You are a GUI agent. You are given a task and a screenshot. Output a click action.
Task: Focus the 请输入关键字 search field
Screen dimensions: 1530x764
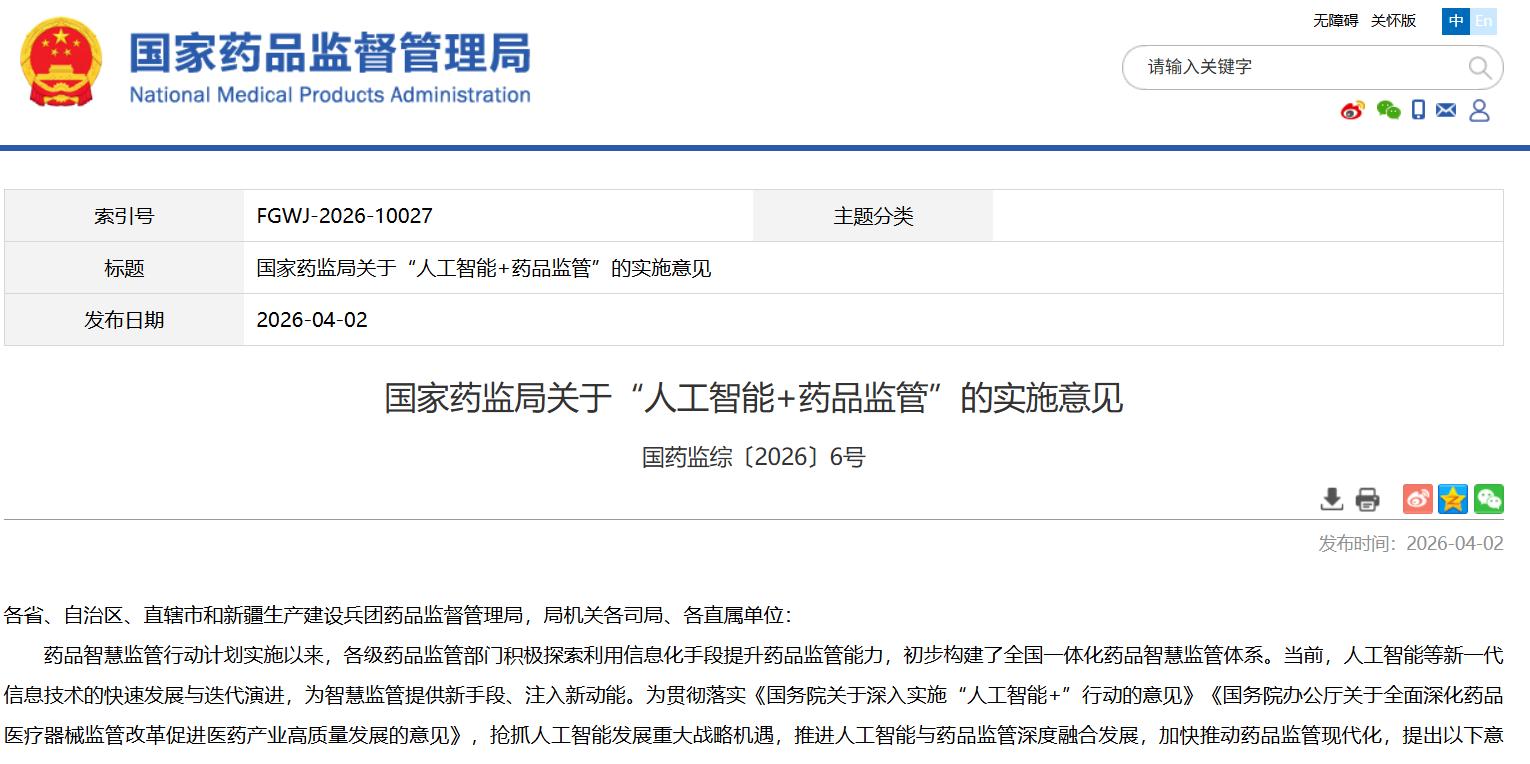coord(1295,67)
